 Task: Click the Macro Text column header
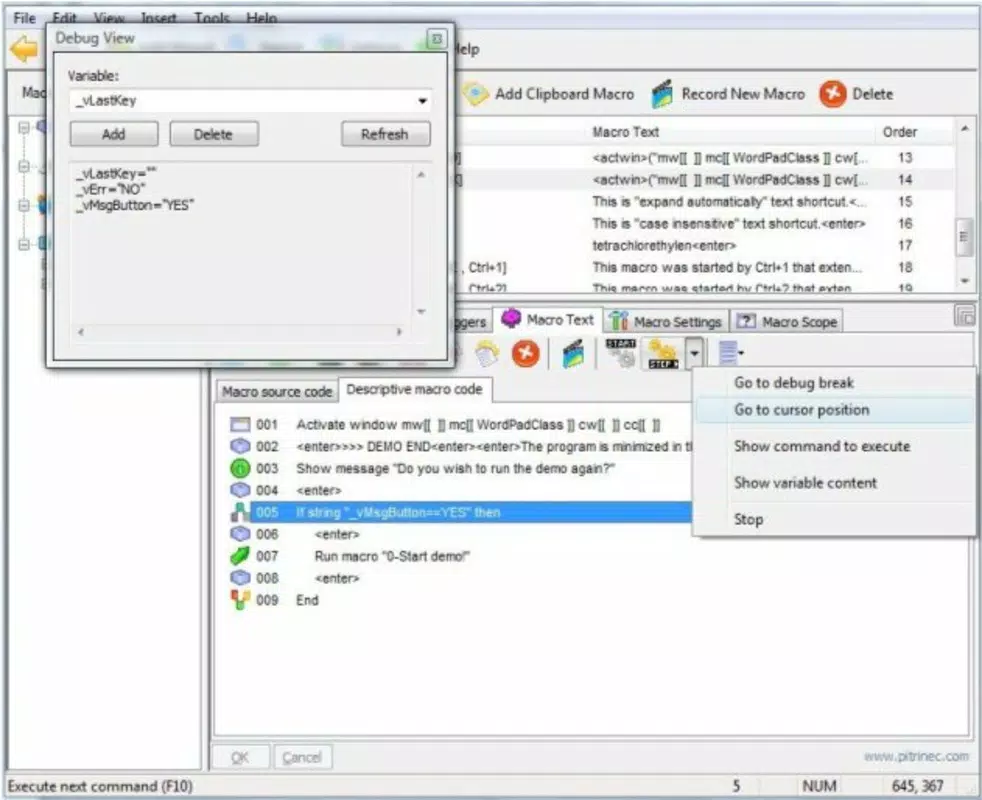coord(730,132)
